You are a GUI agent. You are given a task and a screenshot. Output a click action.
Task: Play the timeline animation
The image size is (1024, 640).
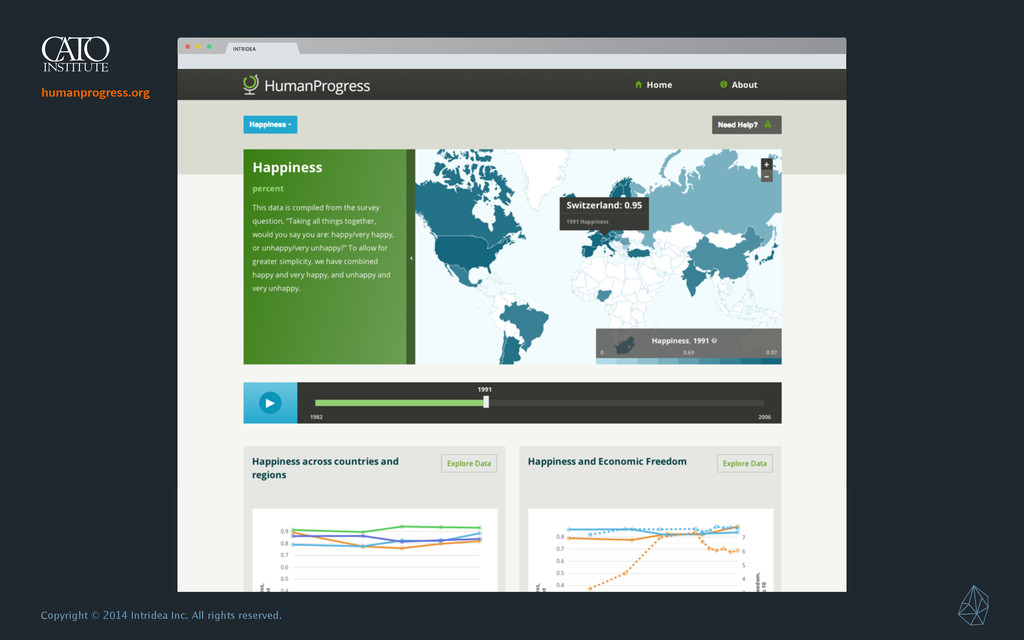[270, 403]
